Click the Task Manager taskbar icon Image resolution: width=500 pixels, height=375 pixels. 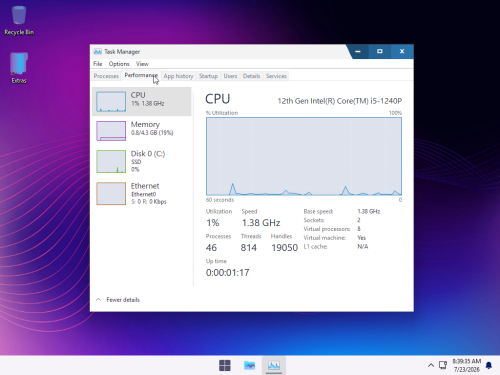274,365
